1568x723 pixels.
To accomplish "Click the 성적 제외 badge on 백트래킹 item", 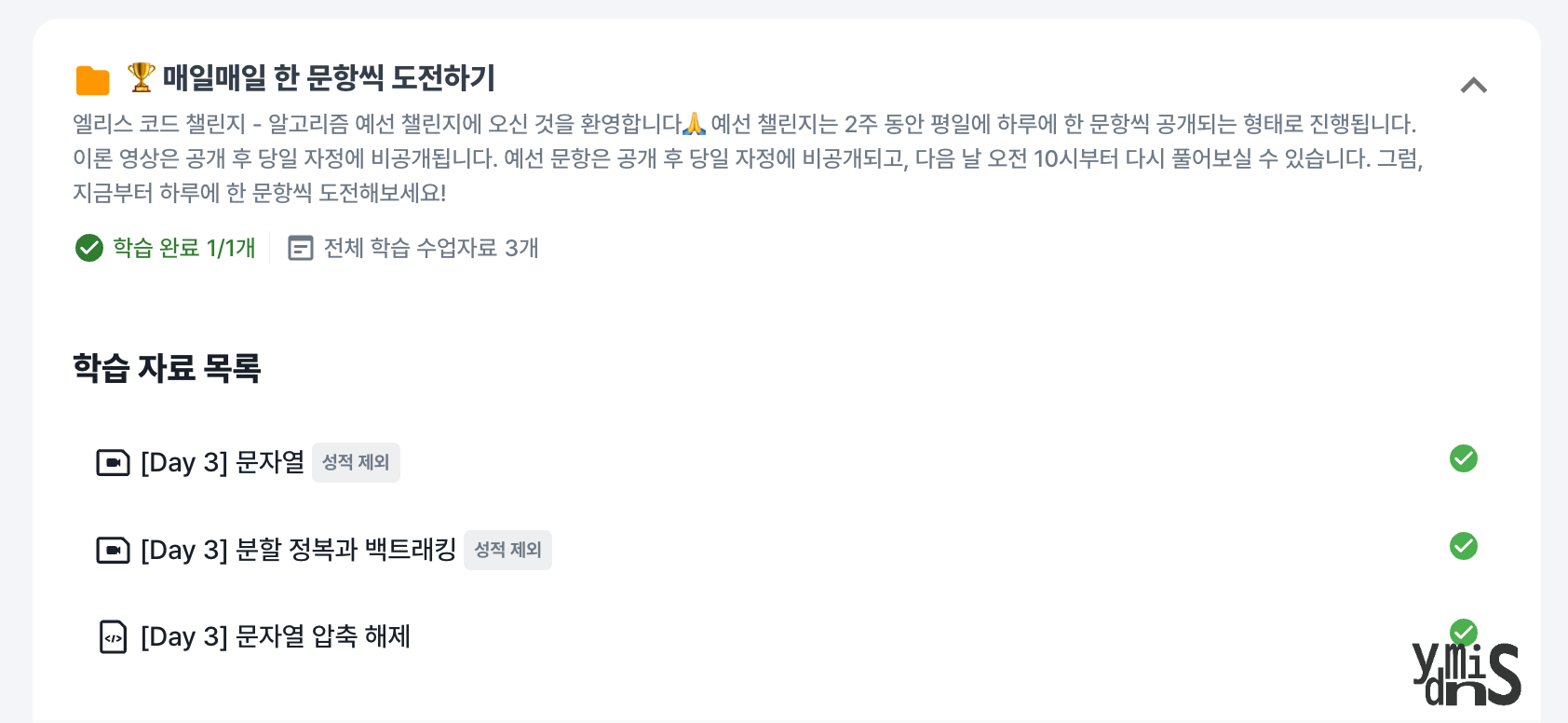I will (507, 550).
